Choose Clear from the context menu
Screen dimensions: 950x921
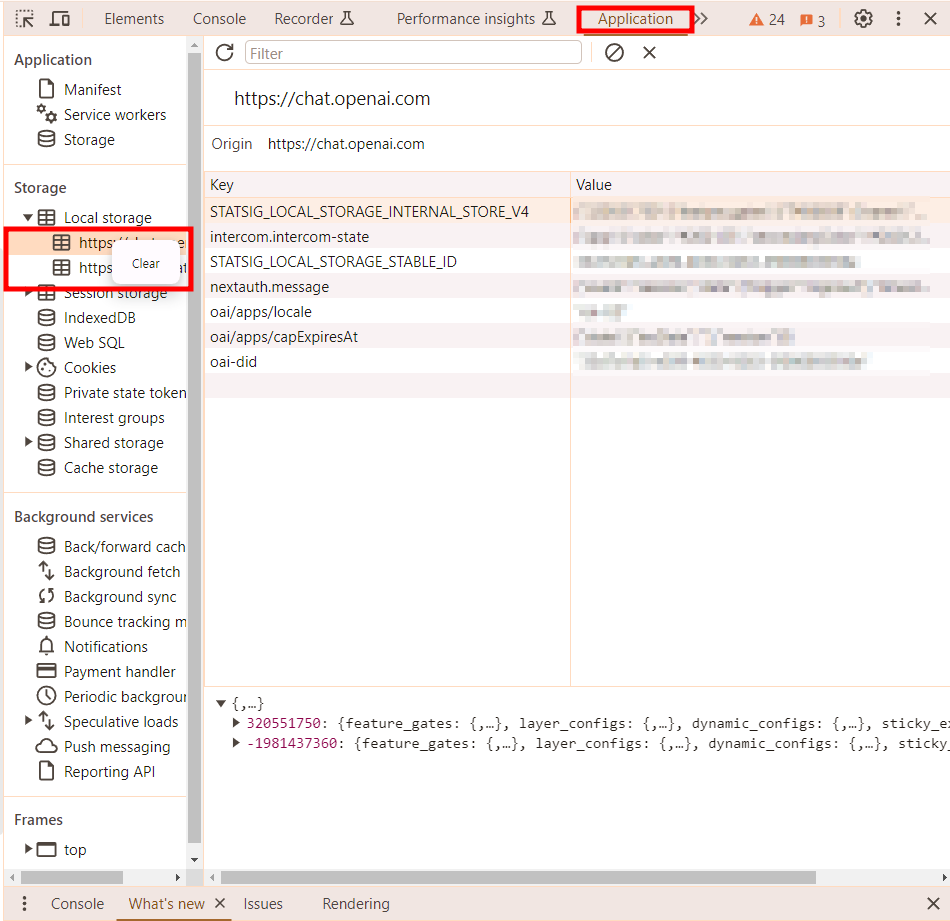[145, 264]
